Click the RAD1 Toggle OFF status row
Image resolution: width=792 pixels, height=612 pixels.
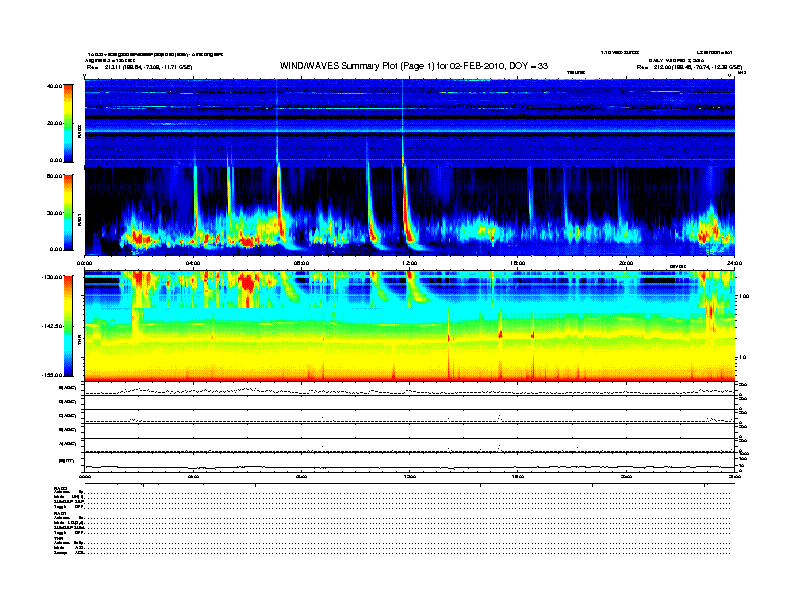pos(392,532)
